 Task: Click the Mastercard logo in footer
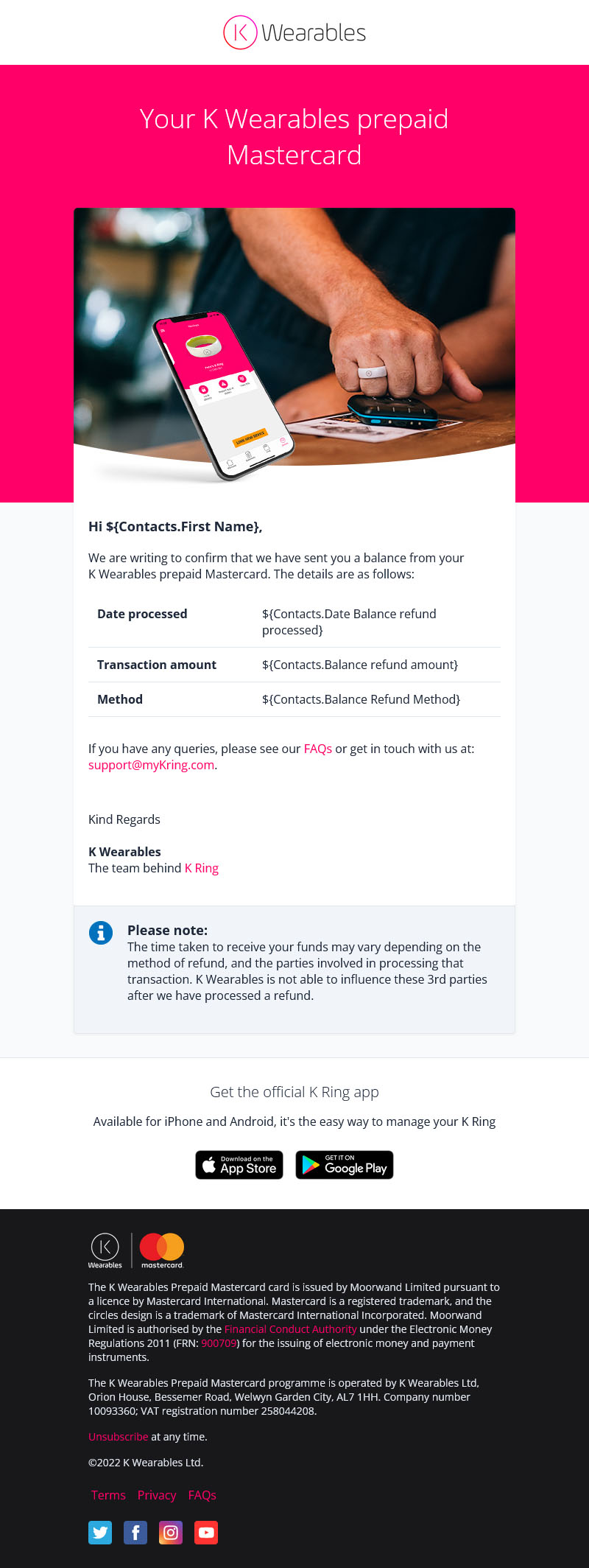162,1250
